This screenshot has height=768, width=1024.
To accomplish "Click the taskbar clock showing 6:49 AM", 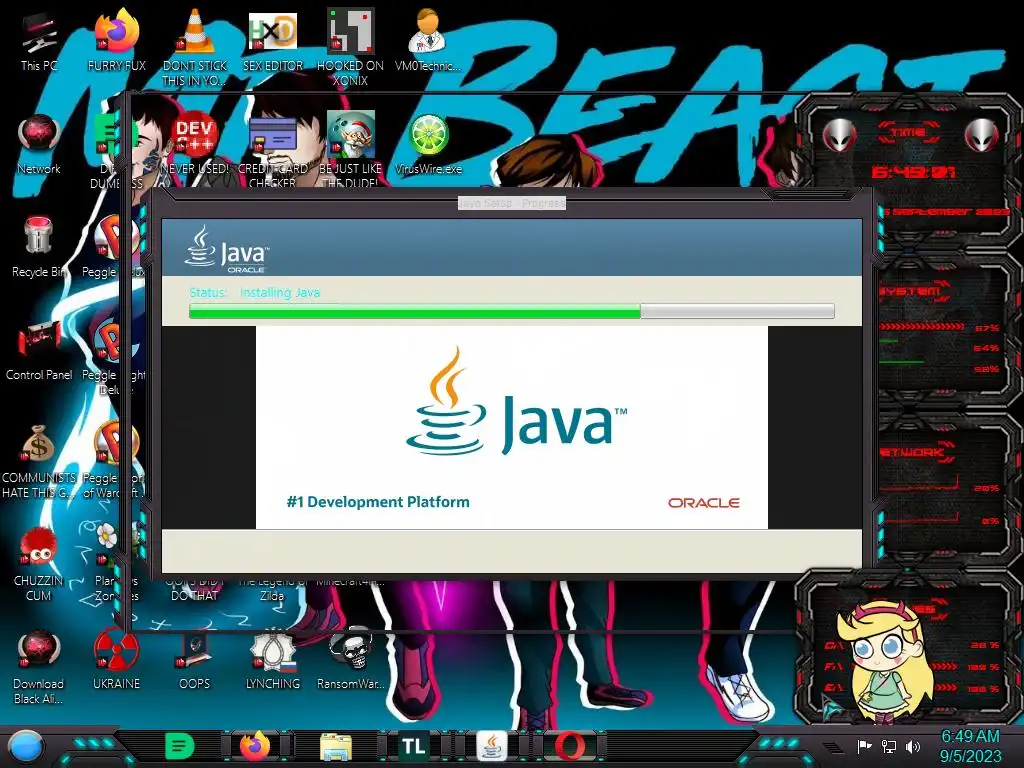I will 970,737.
